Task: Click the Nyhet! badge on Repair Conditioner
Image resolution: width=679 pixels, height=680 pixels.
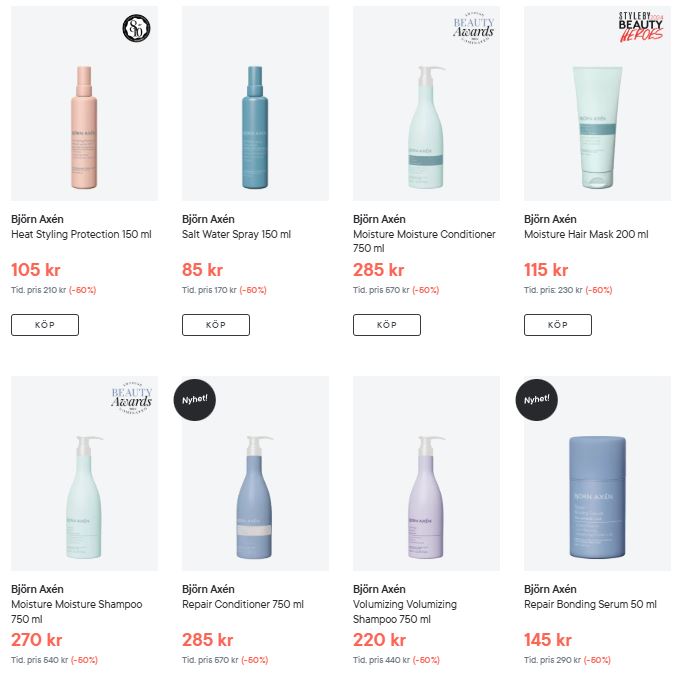Action: [195, 399]
